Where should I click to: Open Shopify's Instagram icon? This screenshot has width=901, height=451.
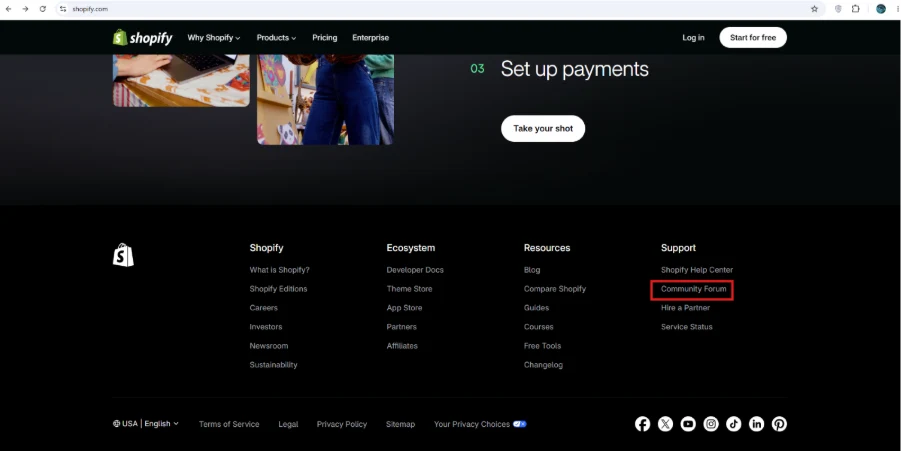click(711, 424)
